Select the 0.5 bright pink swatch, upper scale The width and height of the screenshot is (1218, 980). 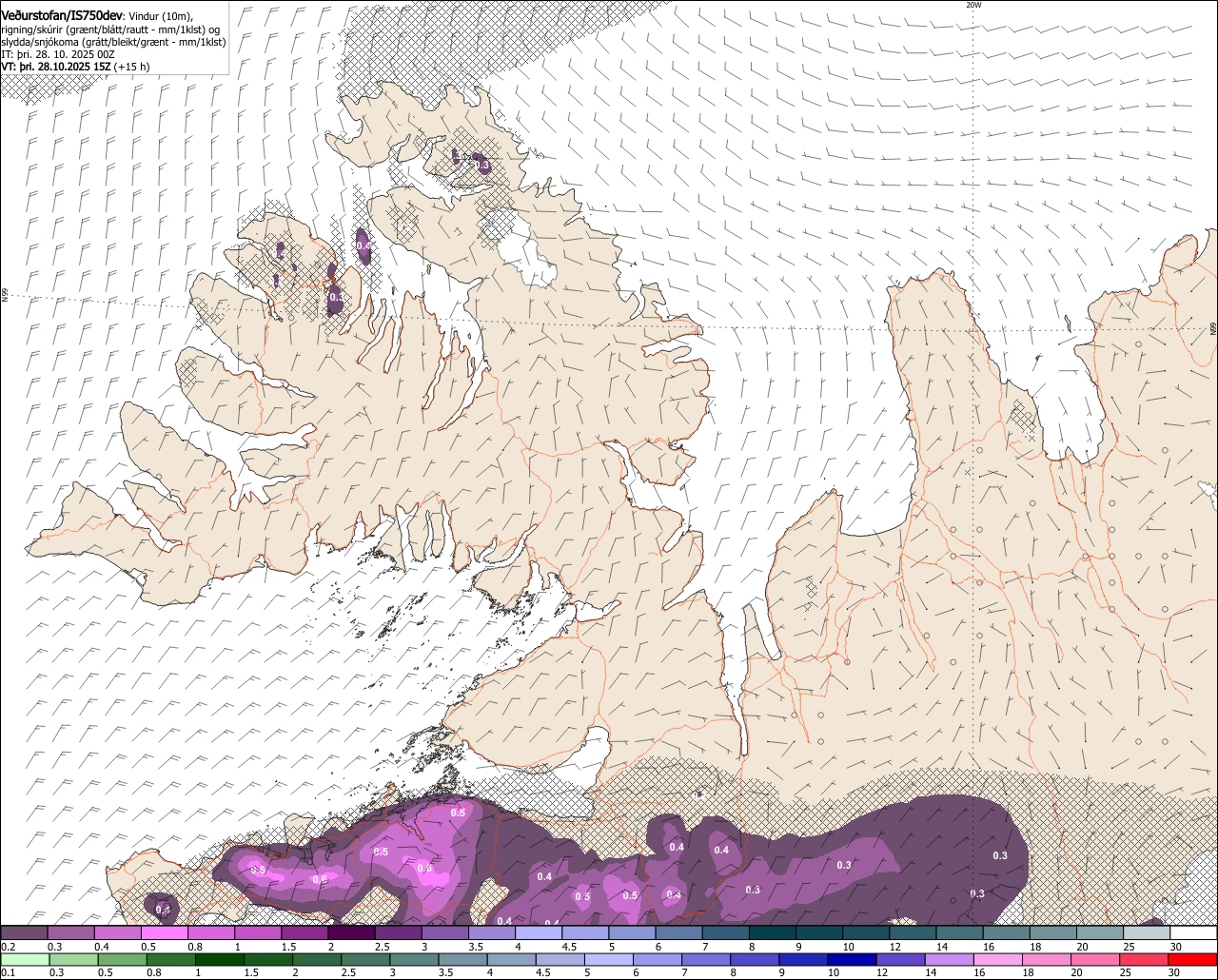tap(164, 932)
